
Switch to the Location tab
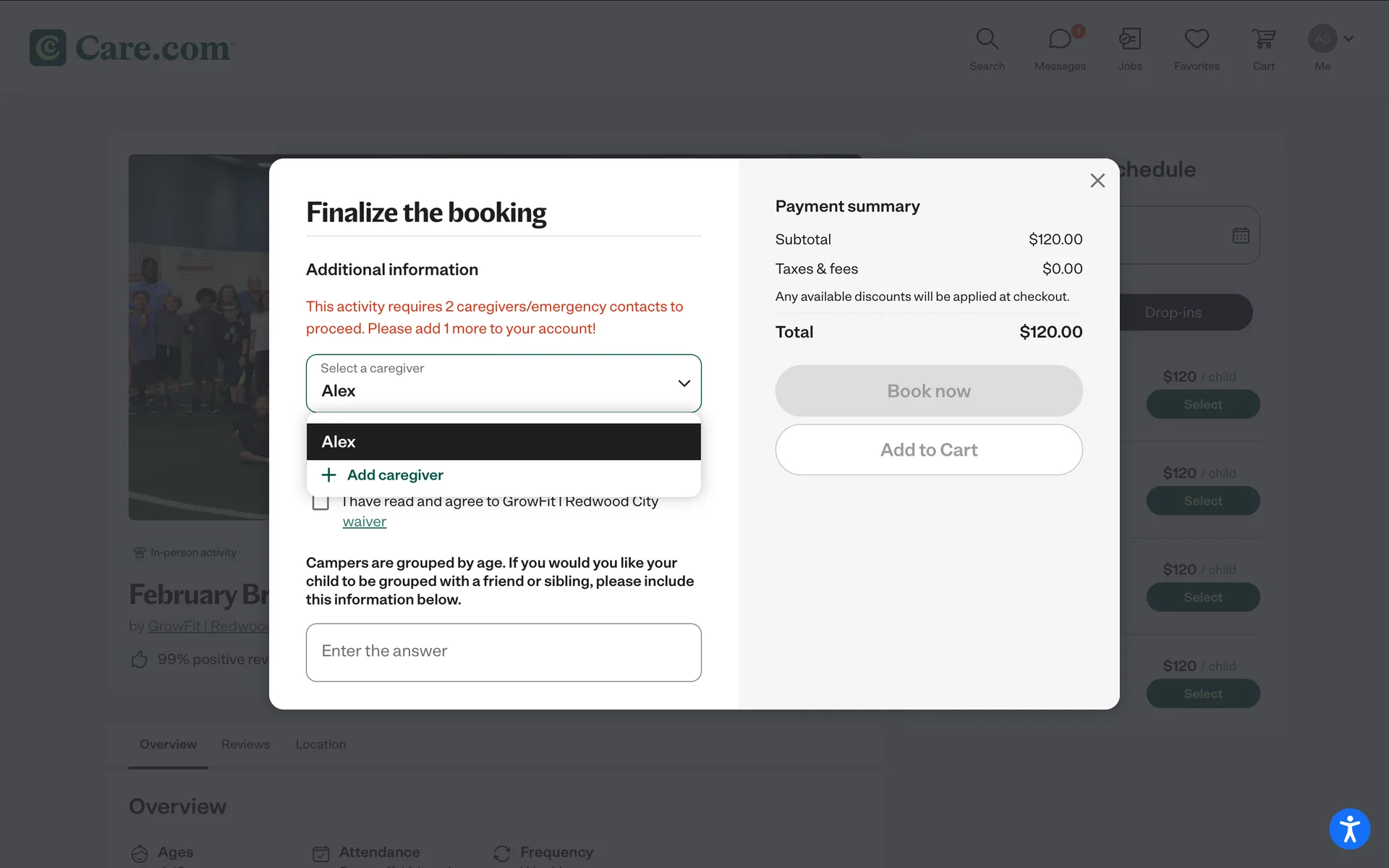[x=320, y=744]
